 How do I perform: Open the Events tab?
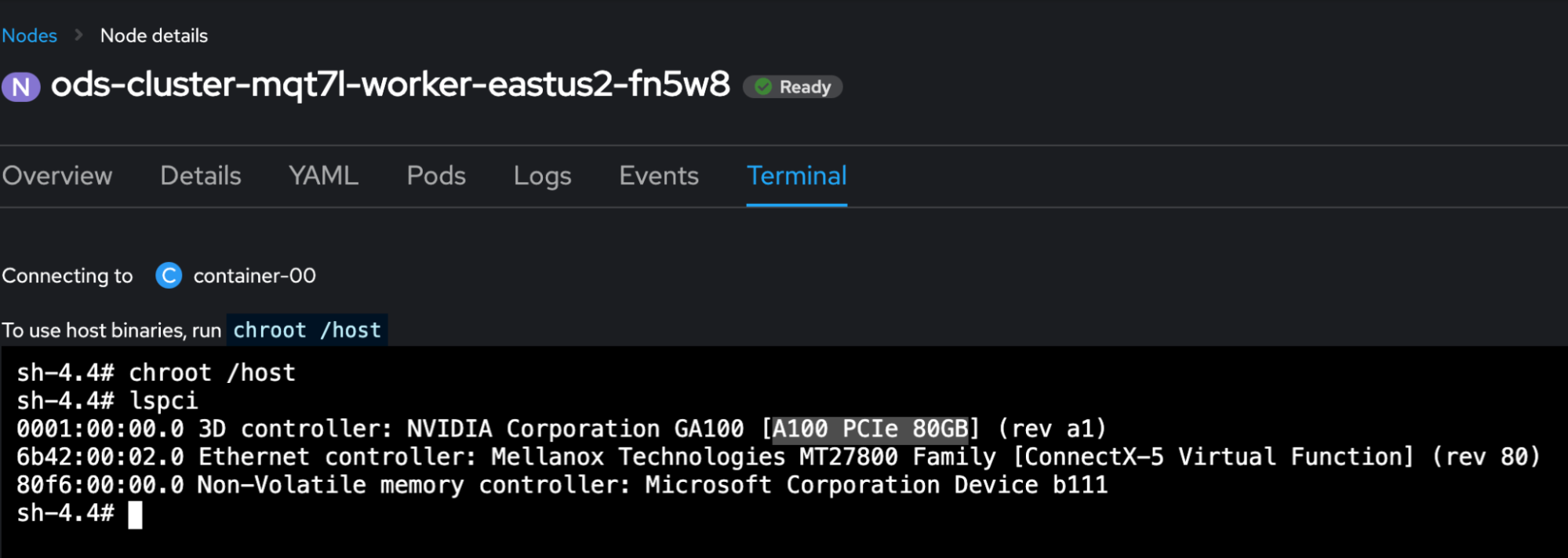pos(659,176)
